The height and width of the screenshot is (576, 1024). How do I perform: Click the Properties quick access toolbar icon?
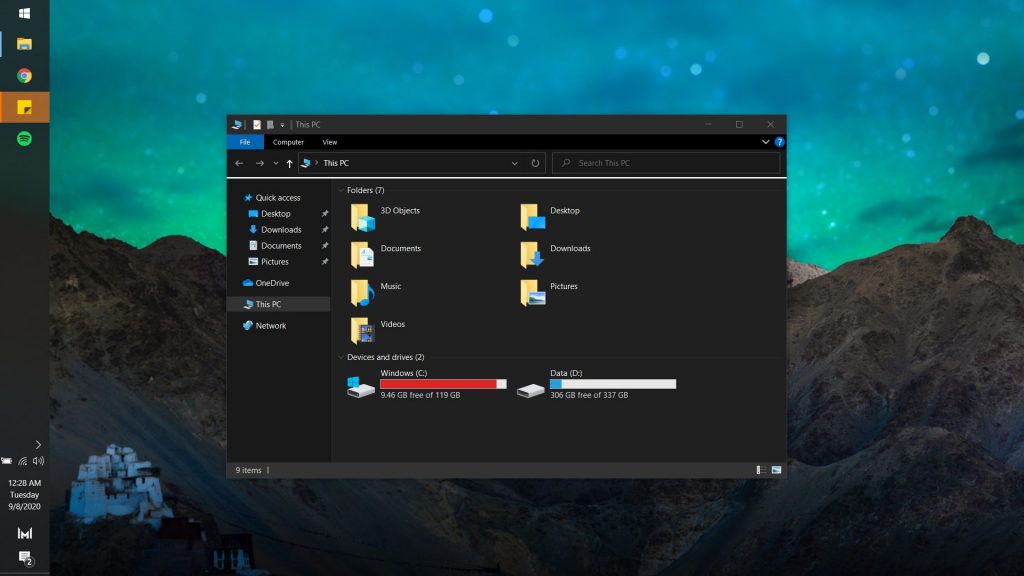pos(257,125)
